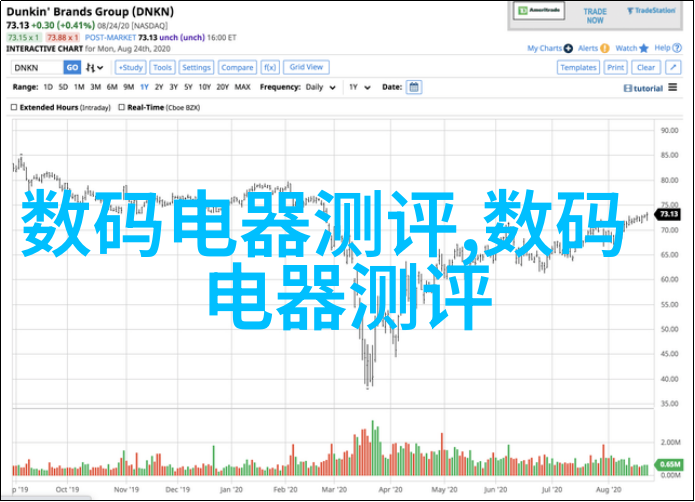Set range to 3Y

click(x=174, y=87)
